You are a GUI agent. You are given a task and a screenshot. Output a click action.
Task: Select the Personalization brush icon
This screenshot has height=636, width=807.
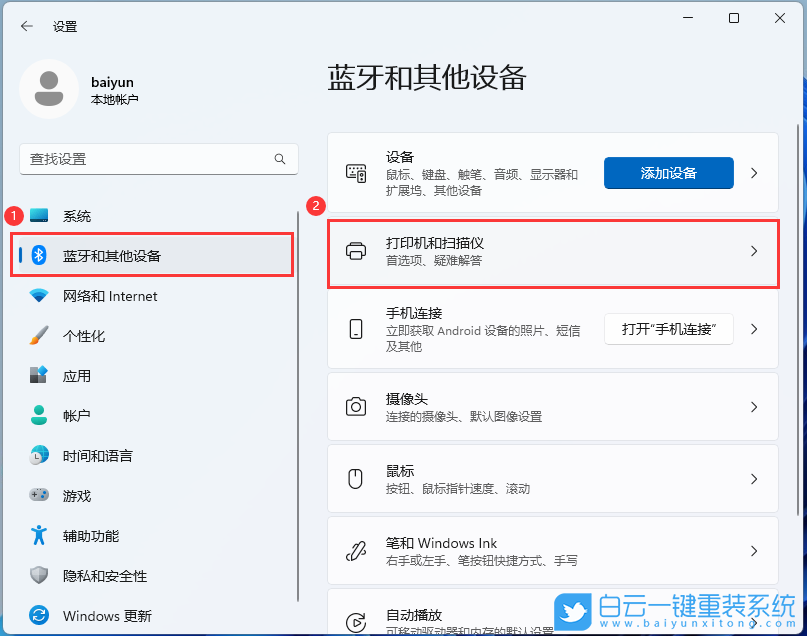39,335
